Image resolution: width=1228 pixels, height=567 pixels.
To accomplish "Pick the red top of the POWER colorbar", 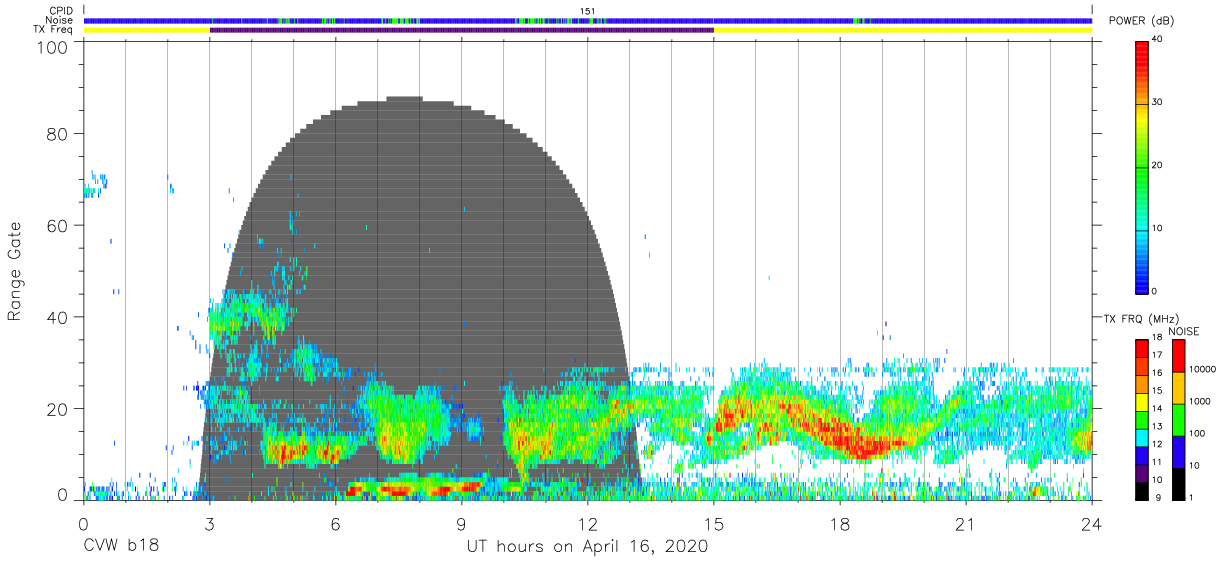I will [x=1141, y=52].
